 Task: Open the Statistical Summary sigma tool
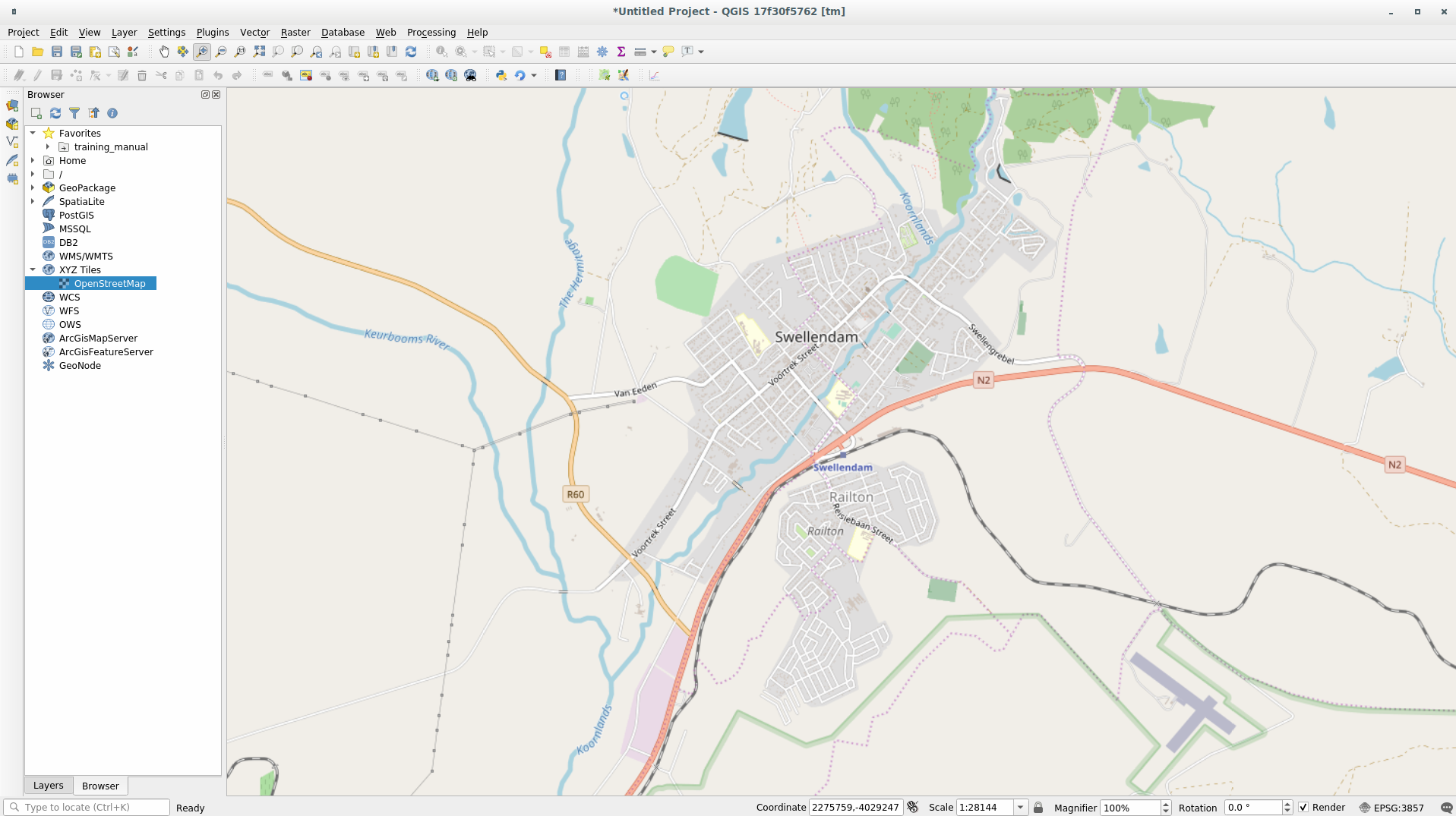tap(621, 52)
